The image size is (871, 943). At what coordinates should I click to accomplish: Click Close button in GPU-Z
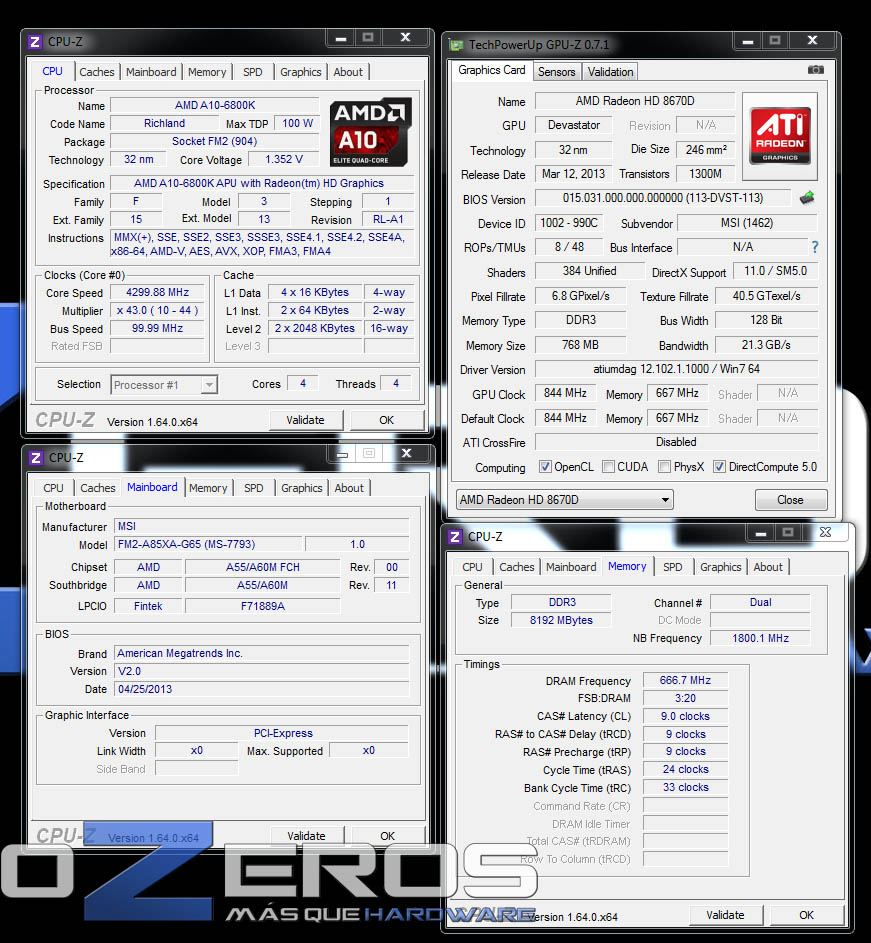click(790, 500)
